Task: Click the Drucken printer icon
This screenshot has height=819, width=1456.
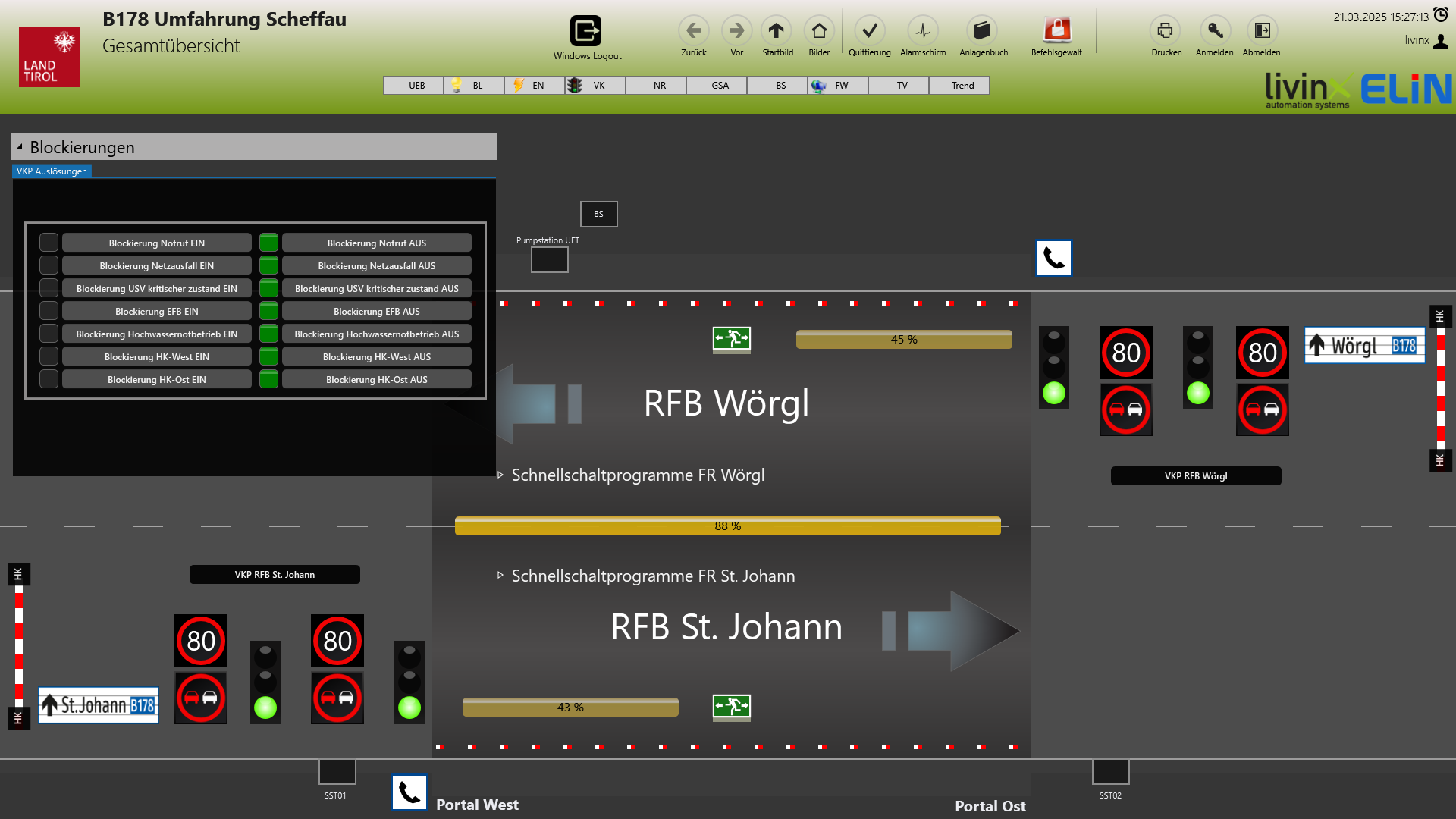Action: click(1165, 31)
